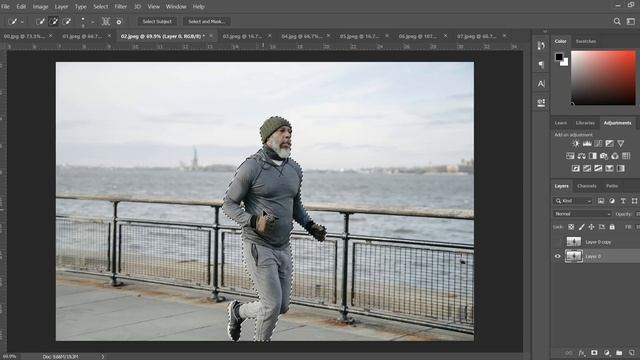The image size is (640, 360).
Task: Add a Hue/Saturation adjustment
Action: pos(570,156)
